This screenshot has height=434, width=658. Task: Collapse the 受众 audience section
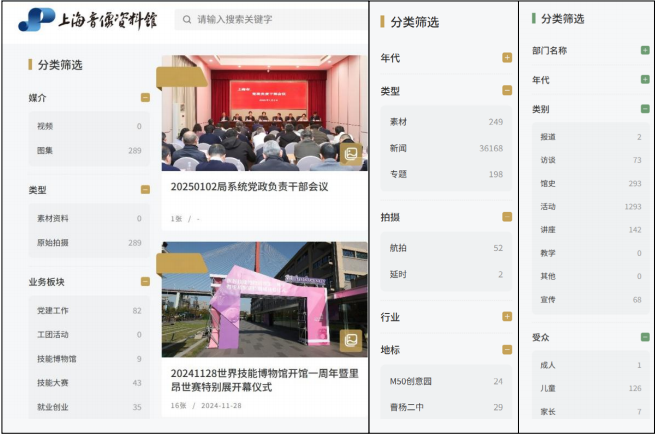click(x=645, y=337)
